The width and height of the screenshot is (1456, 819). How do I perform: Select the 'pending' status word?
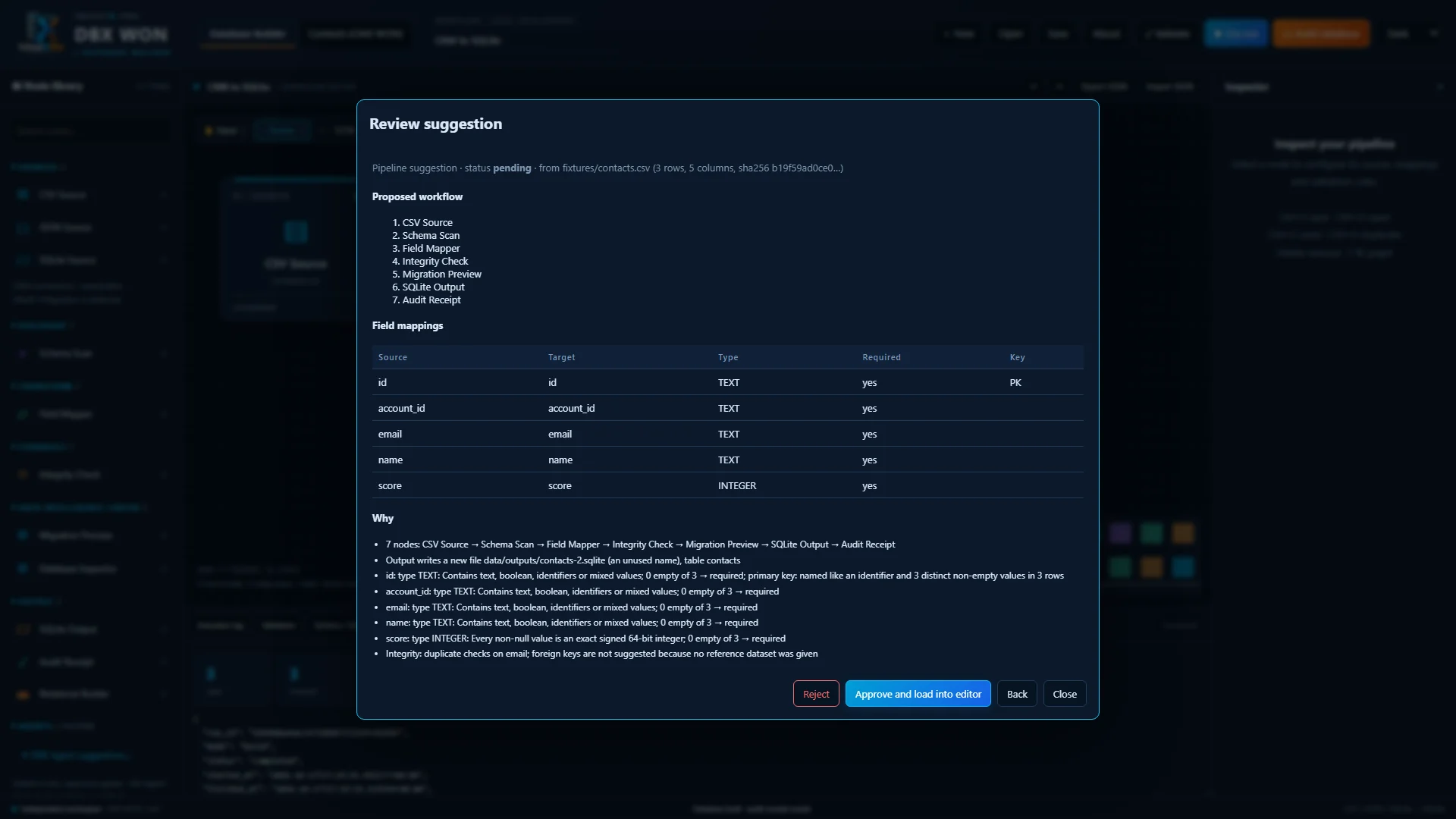(512, 168)
